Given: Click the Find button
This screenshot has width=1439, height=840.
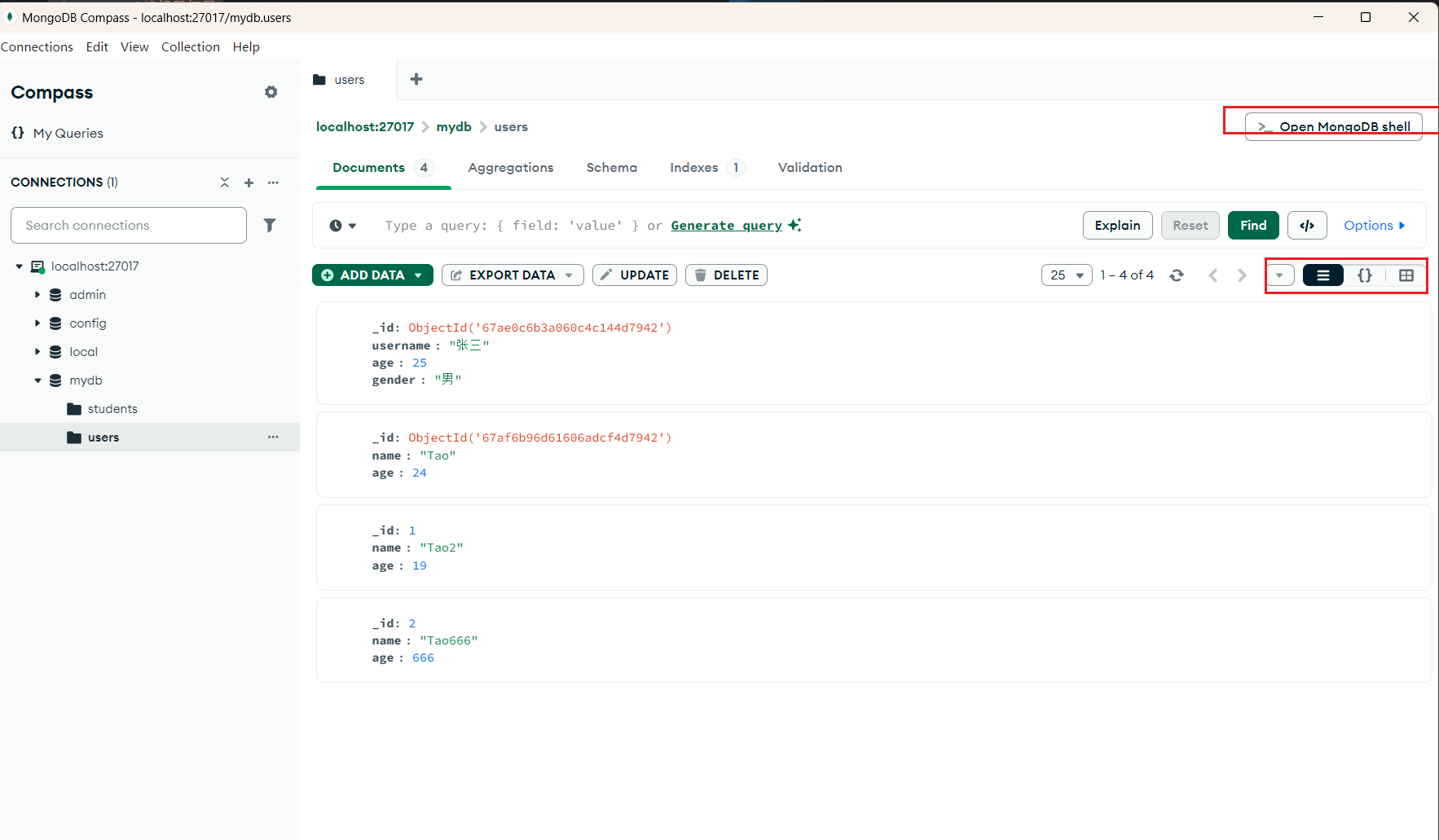Looking at the screenshot, I should point(1252,226).
